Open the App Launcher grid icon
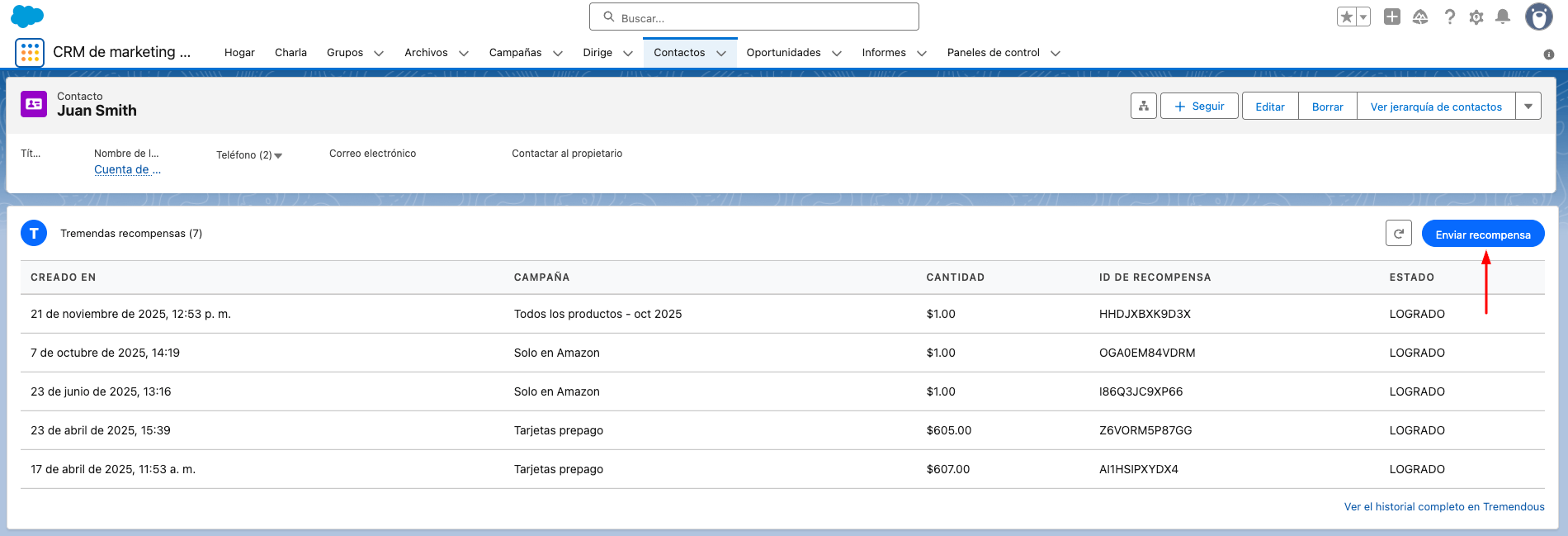The height and width of the screenshot is (536, 1568). coord(30,52)
